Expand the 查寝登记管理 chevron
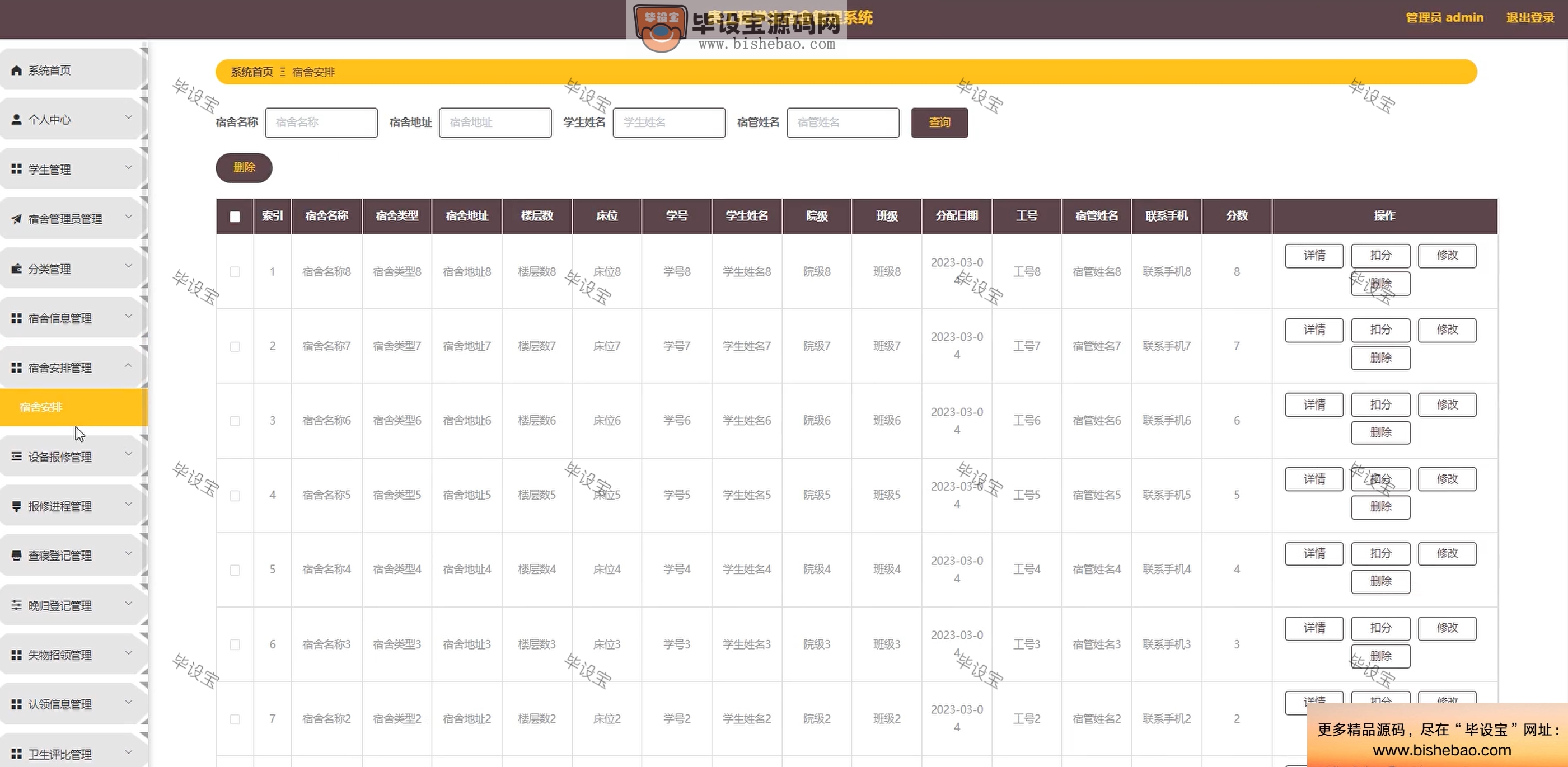Screen dimensions: 1568x767 pos(128,553)
